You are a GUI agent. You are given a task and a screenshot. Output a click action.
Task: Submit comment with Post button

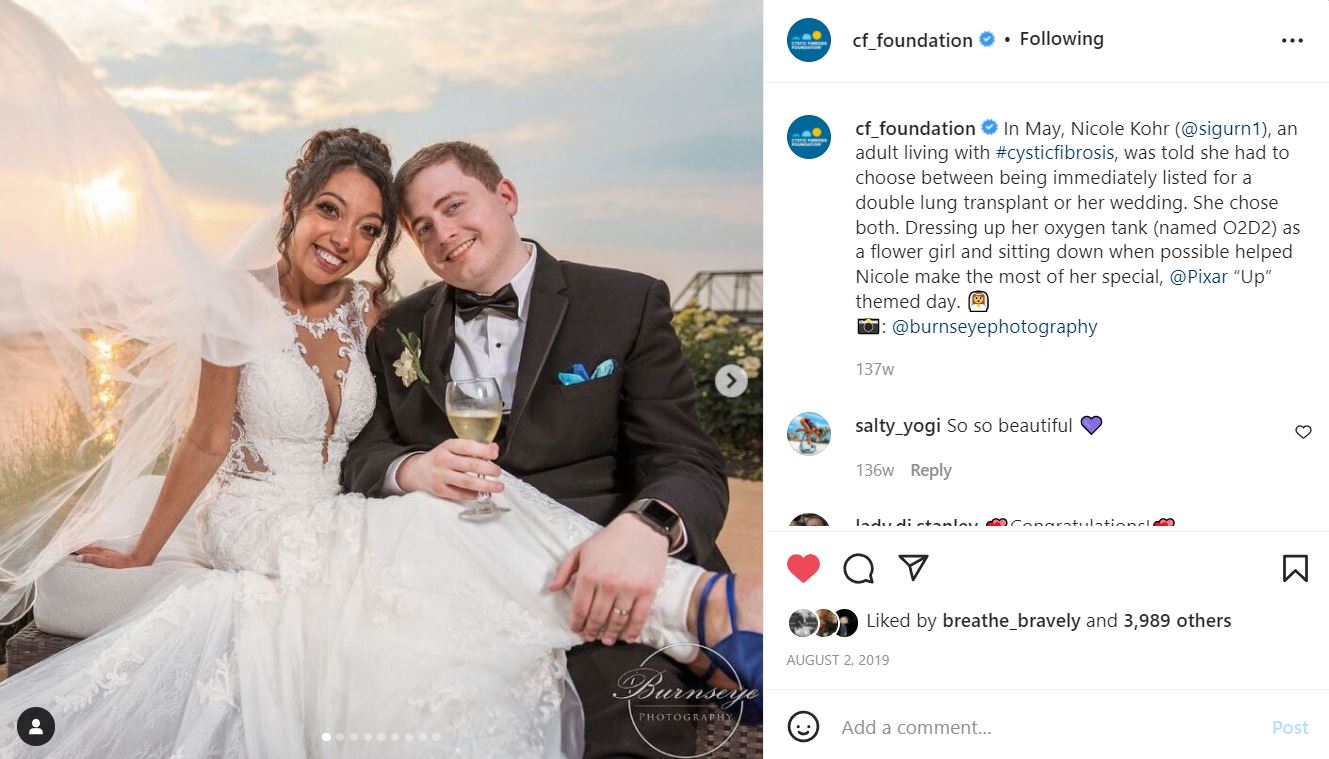click(x=1290, y=728)
